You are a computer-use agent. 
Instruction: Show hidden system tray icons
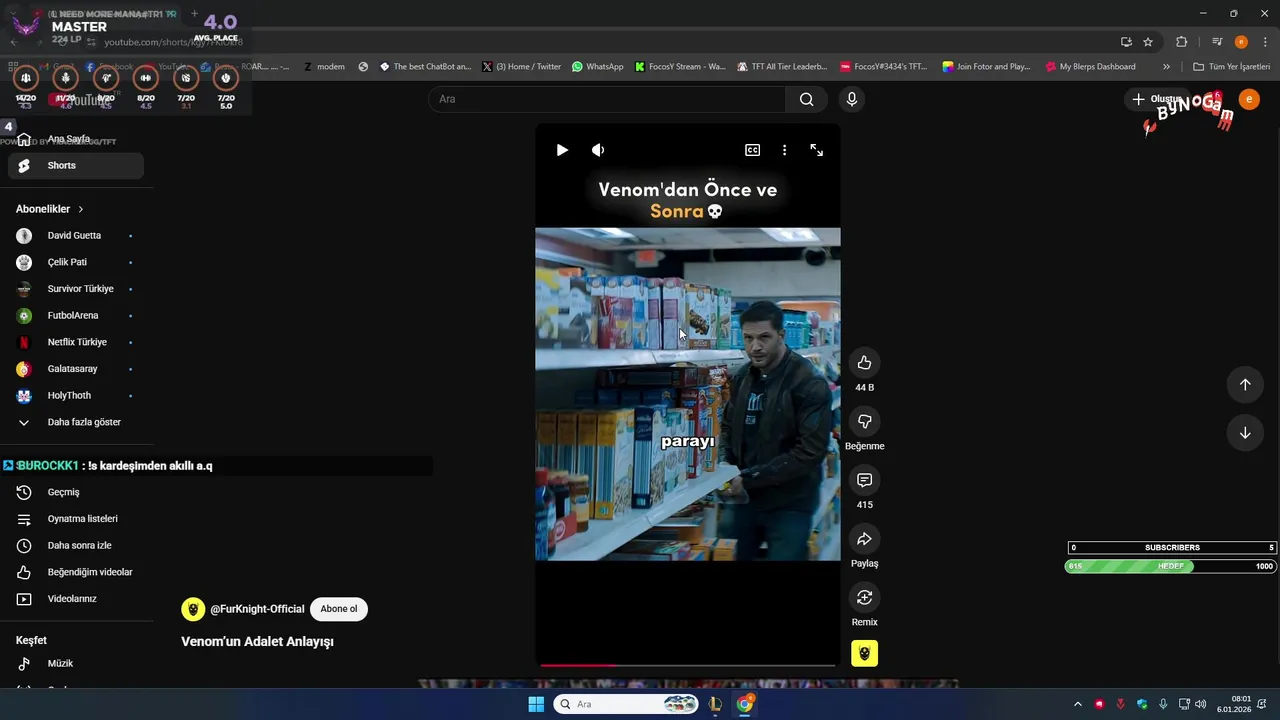click(x=1078, y=704)
